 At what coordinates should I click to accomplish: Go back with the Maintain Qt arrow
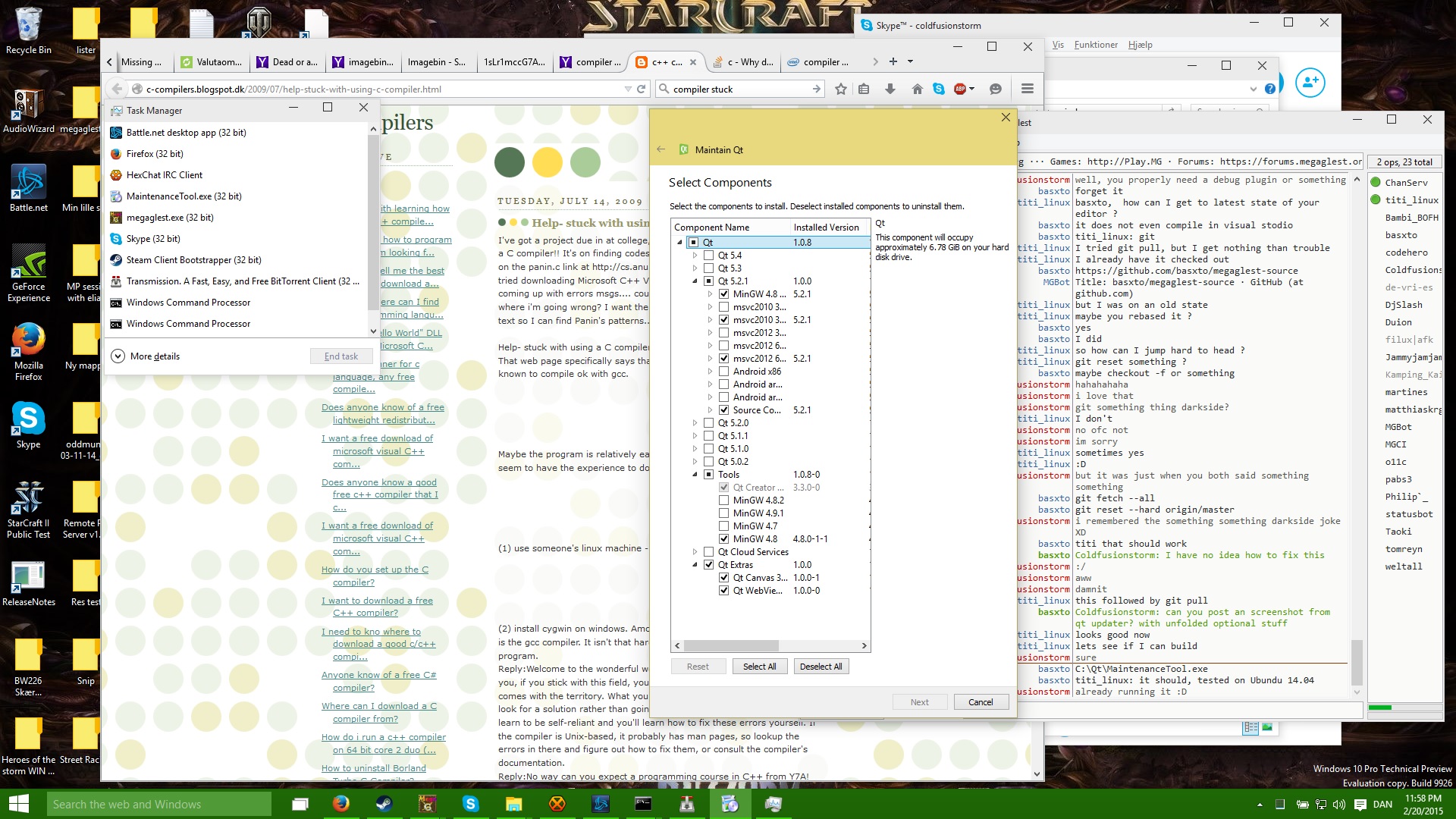[661, 149]
